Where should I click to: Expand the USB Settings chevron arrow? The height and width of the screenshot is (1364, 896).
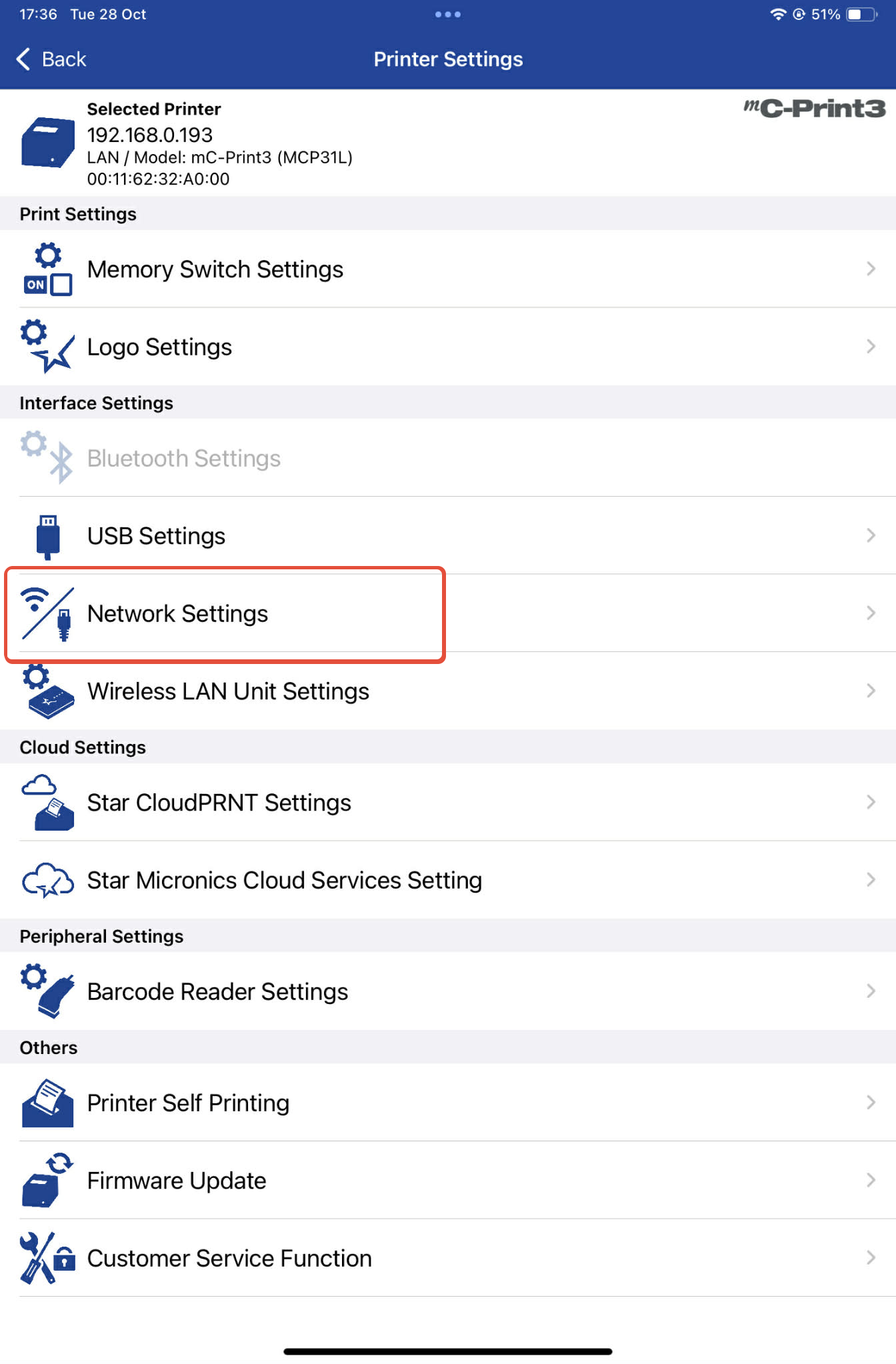(x=871, y=535)
